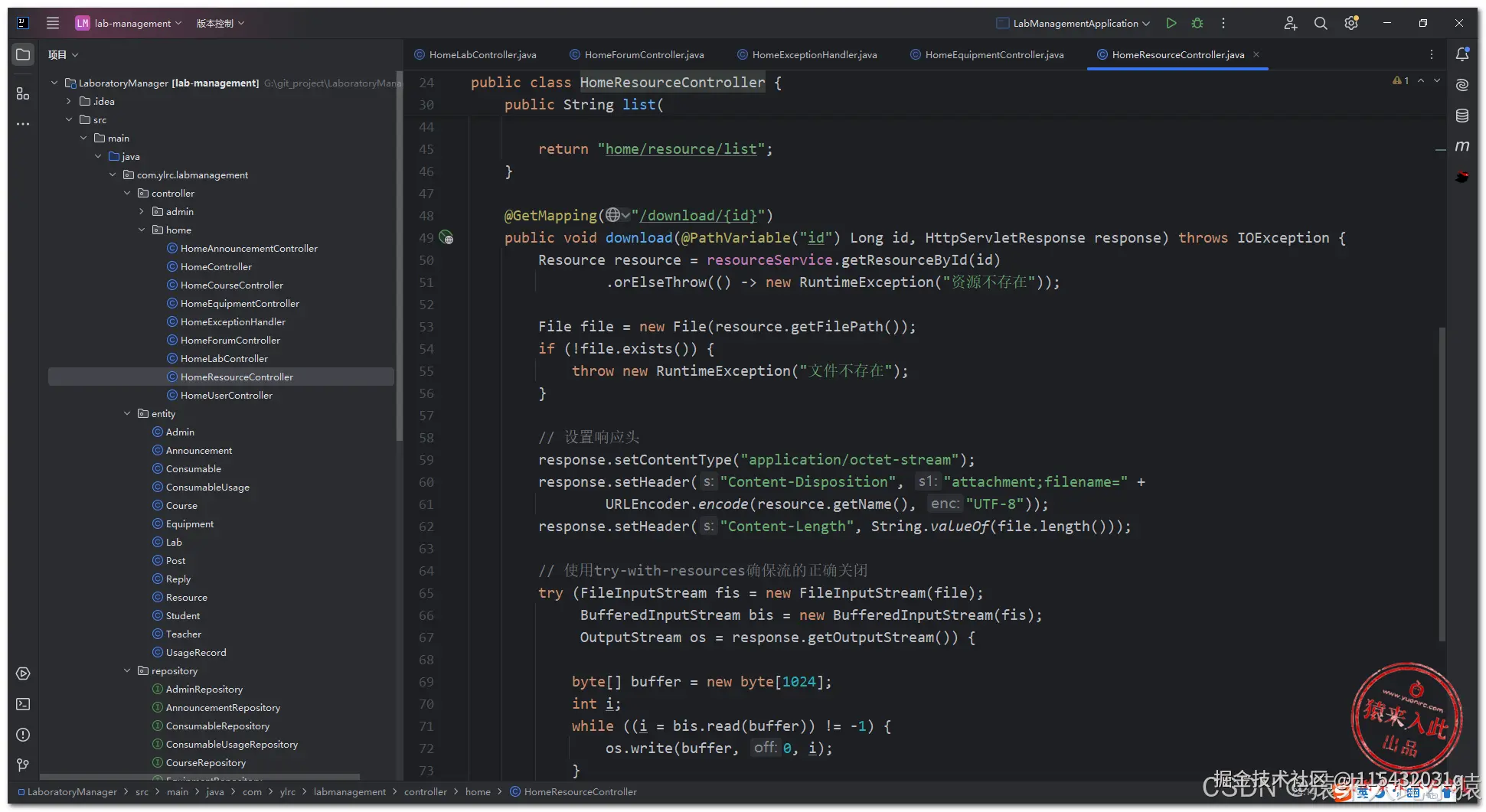Toggle the Project tool window folder button
Viewport: 1486px width, 812px height.
click(x=23, y=54)
